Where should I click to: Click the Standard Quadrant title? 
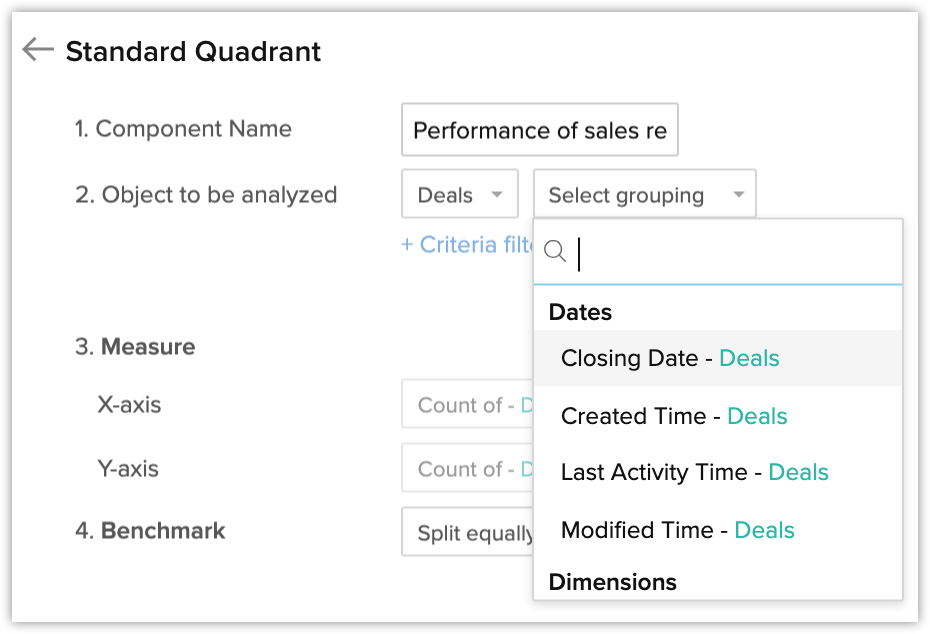click(x=193, y=51)
